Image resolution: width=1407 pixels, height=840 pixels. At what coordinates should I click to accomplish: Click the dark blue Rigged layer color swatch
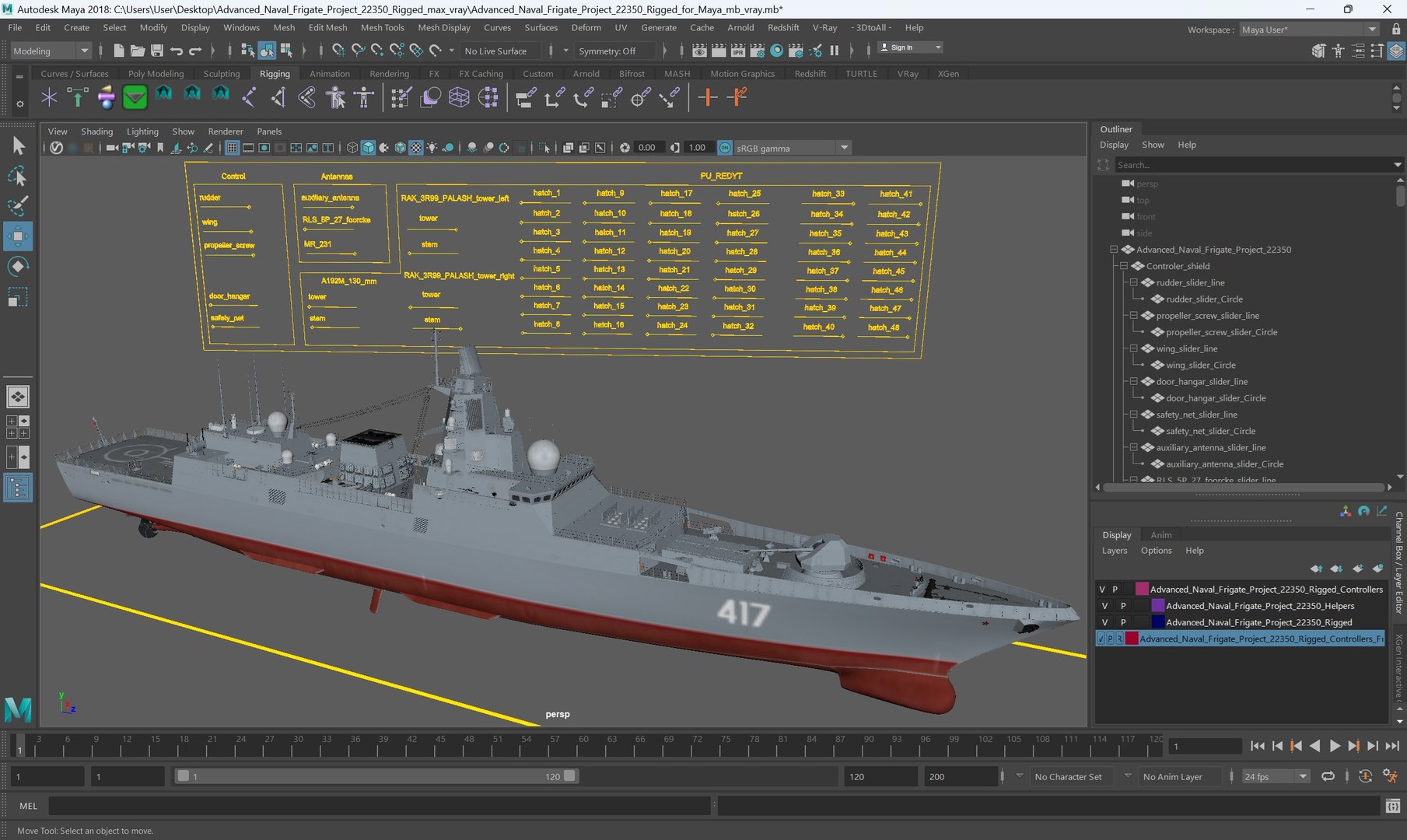point(1157,622)
